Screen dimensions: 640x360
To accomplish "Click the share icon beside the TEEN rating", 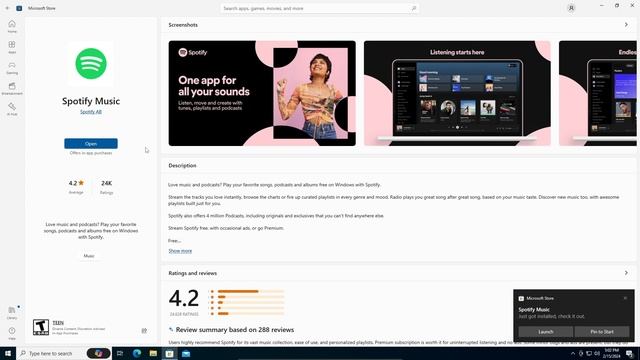I will [144, 331].
